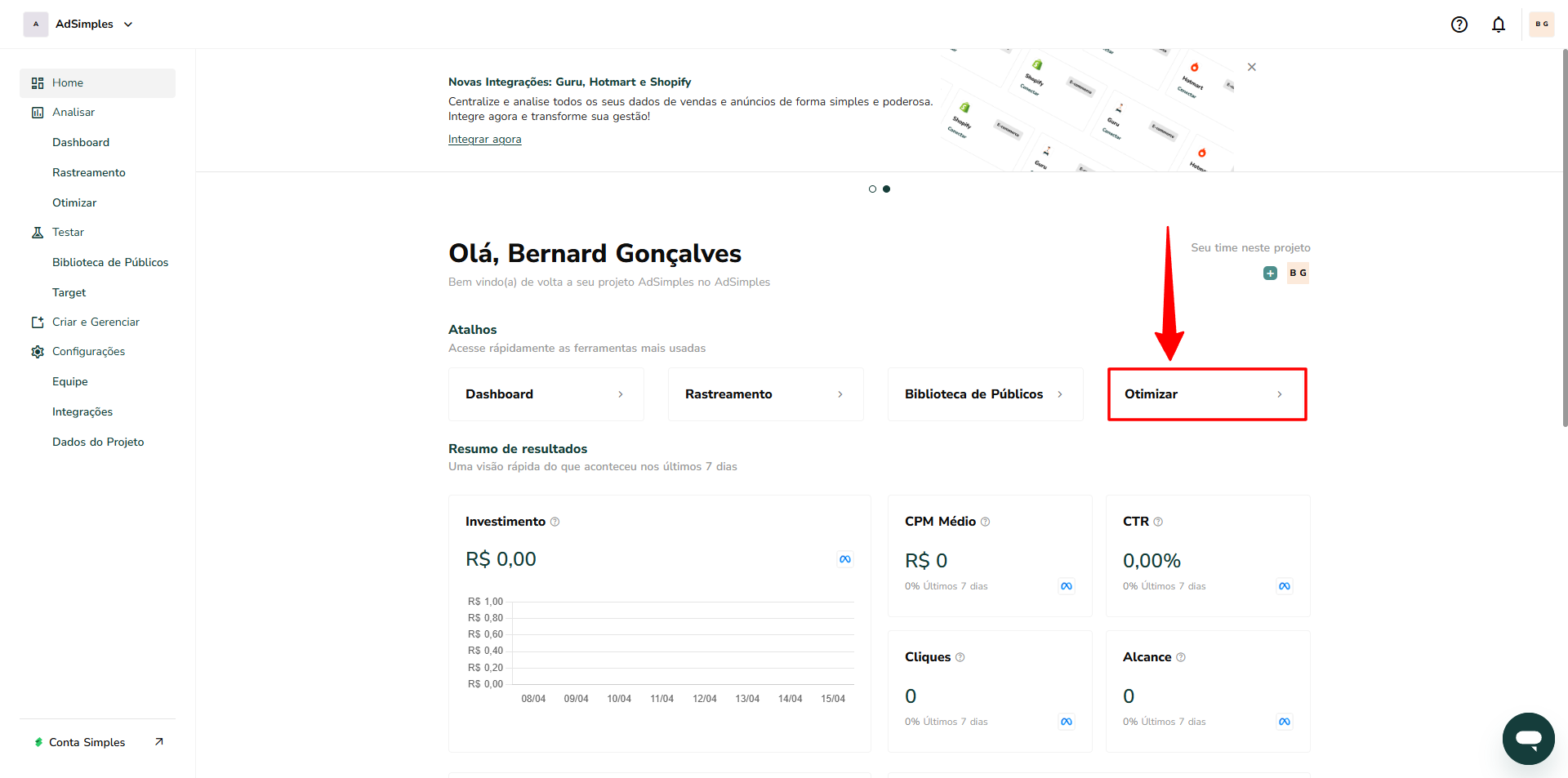Click the 08/04 date on chart axis
The height and width of the screenshot is (778, 1568).
[x=533, y=699]
